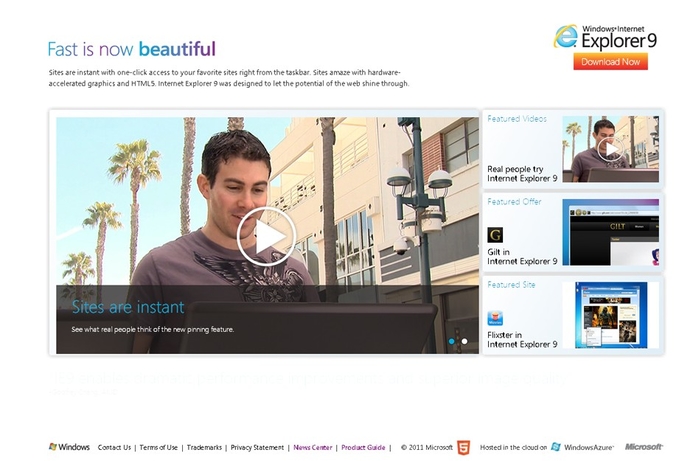The width and height of the screenshot is (693, 461).
Task: Open the Flixster site screenshot thumbnail
Action: point(610,315)
